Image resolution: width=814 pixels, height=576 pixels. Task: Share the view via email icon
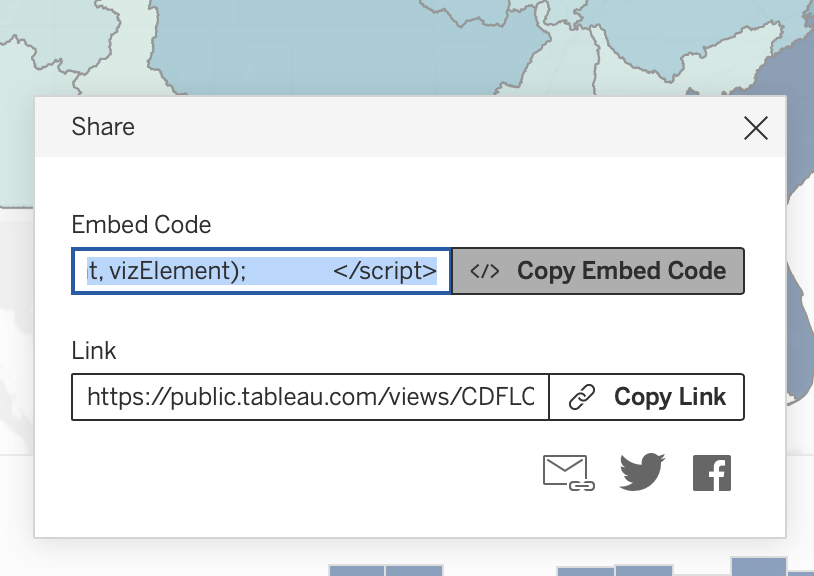coord(568,473)
